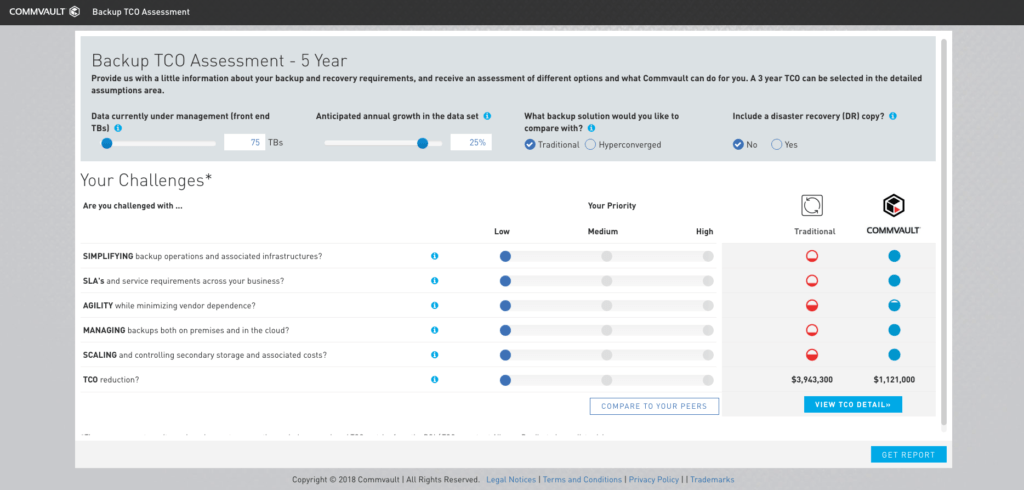The height and width of the screenshot is (490, 1024).
Task: Click the Compare To Your Peers button
Action: [x=654, y=406]
